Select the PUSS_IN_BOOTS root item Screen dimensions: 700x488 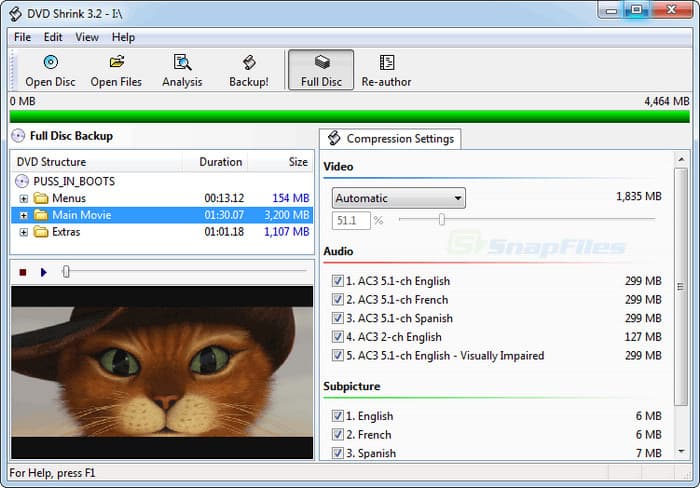[x=74, y=181]
